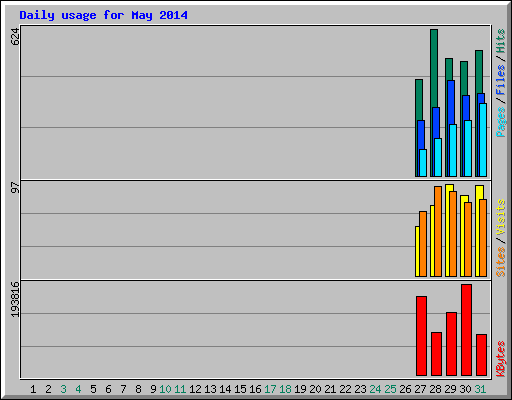Click the Visits legend label
Image resolution: width=512 pixels, height=400 pixels.
pos(500,217)
